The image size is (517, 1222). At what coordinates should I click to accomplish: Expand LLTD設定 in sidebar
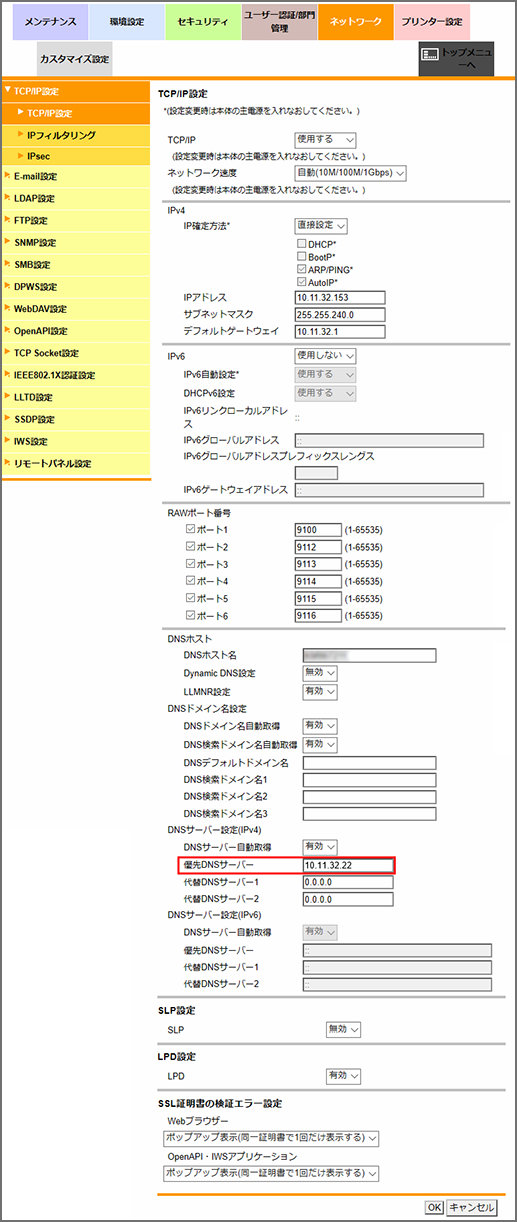click(75, 397)
